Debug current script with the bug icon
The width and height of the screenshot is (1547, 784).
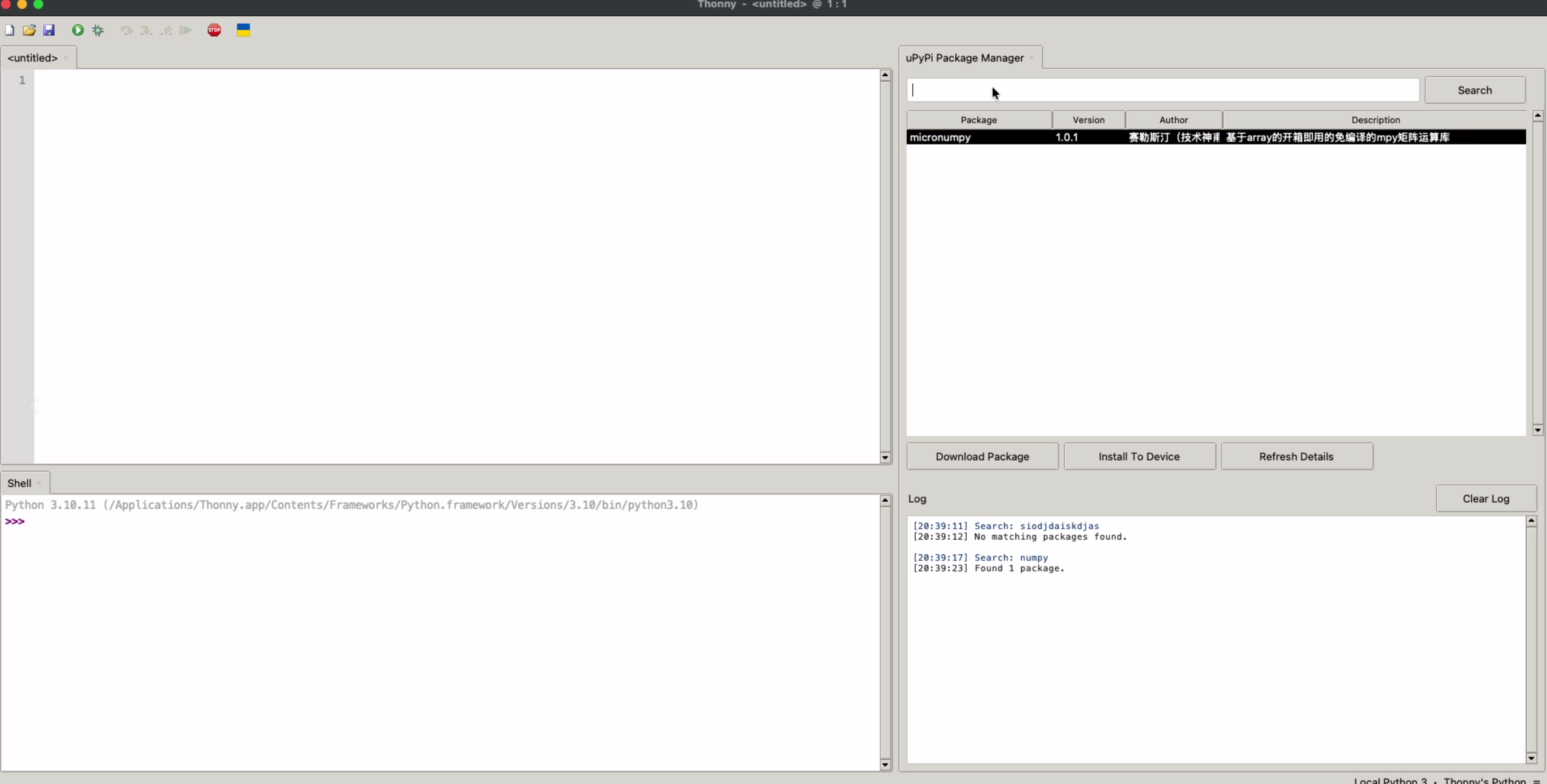98,30
